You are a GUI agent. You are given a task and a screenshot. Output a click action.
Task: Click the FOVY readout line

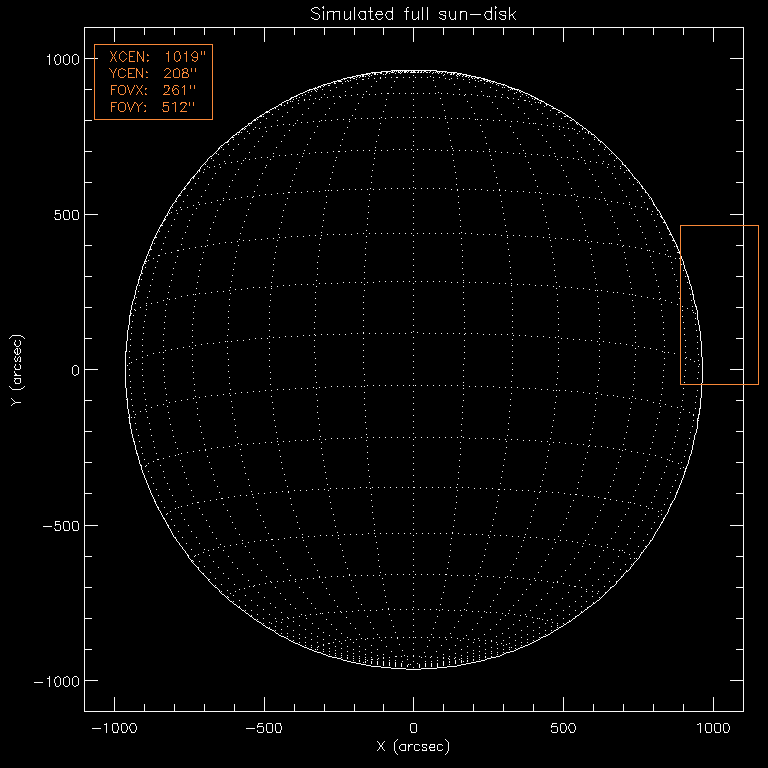(x=153, y=106)
